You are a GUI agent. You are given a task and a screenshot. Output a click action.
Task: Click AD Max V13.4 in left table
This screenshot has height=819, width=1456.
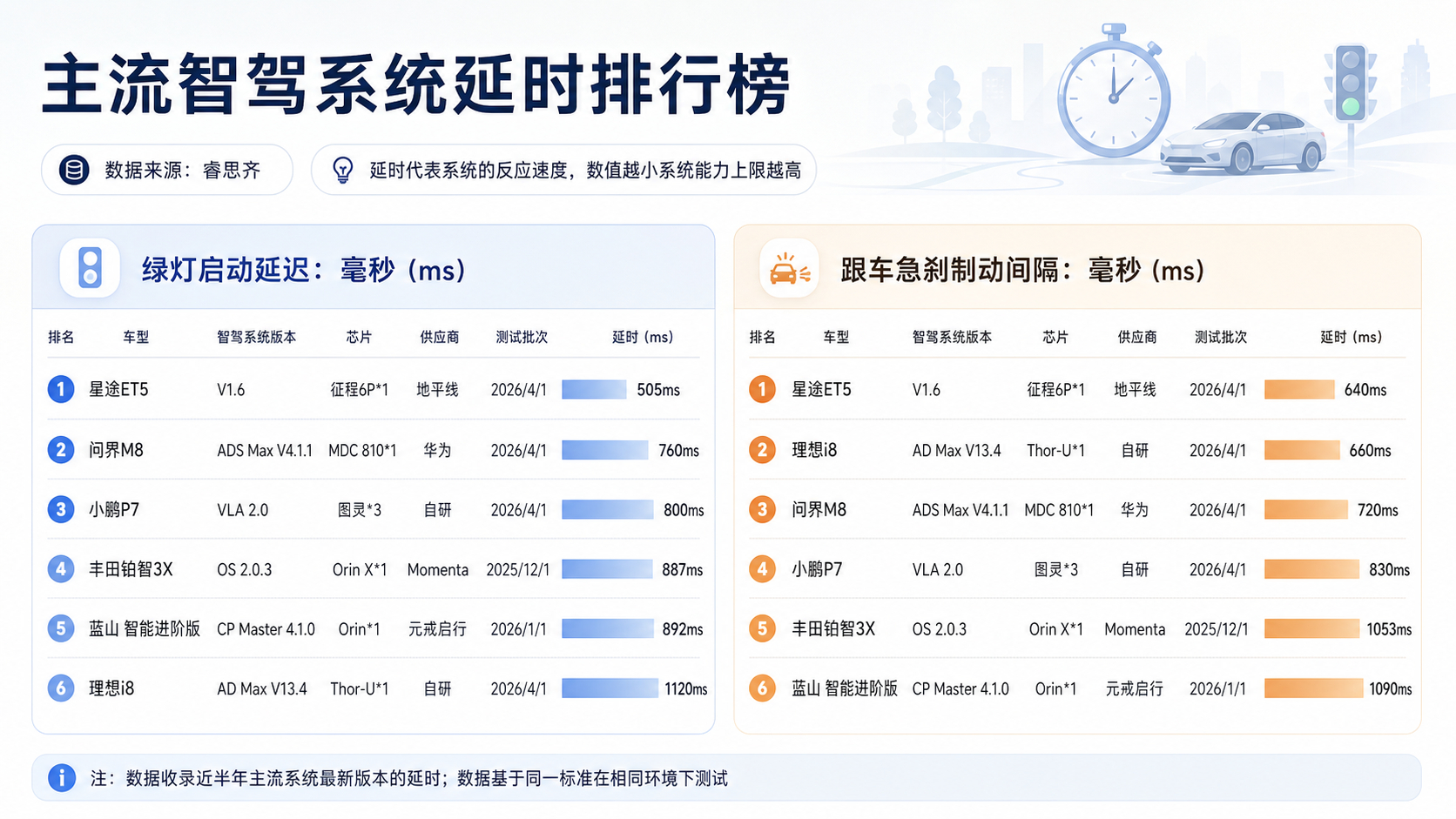coord(261,688)
